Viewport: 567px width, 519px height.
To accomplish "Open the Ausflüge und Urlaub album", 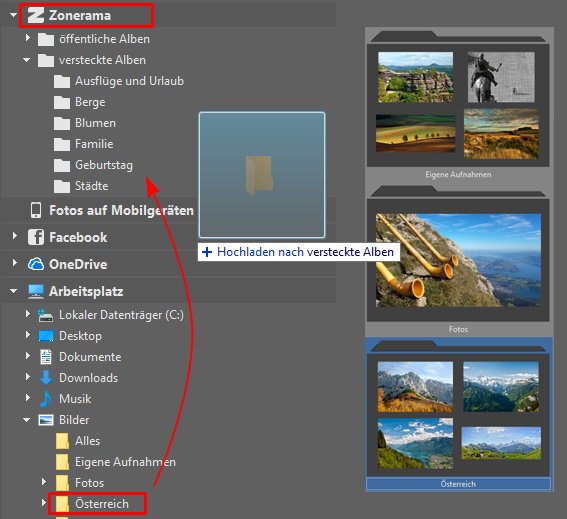I will click(129, 81).
